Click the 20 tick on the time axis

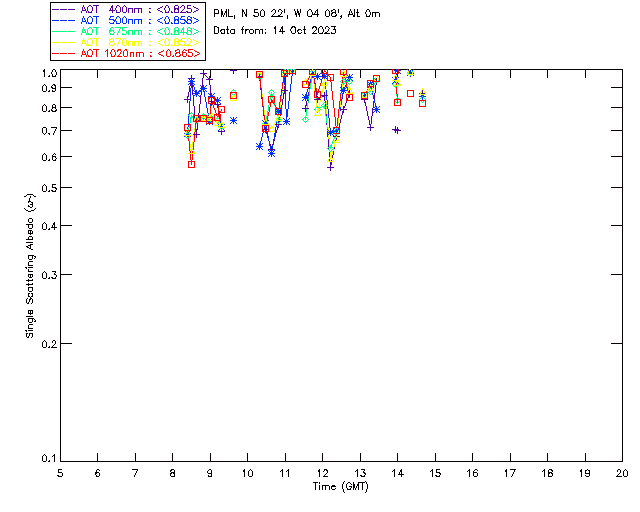click(x=622, y=473)
